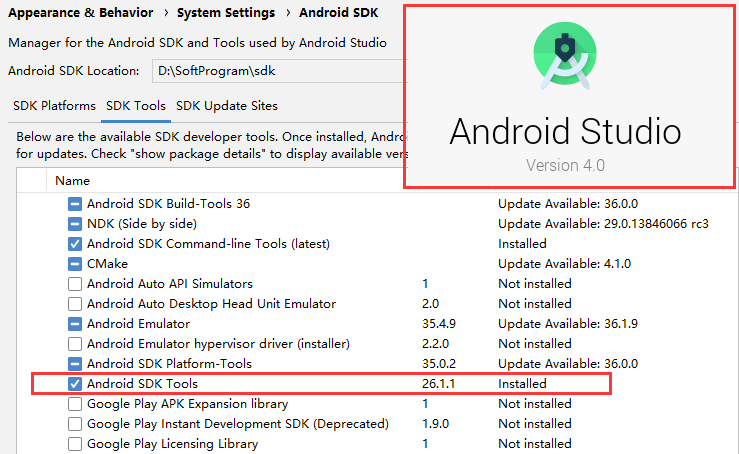Click version 2.2.0 of hypervisor driver
Image resolution: width=739 pixels, height=454 pixels.
coord(435,344)
